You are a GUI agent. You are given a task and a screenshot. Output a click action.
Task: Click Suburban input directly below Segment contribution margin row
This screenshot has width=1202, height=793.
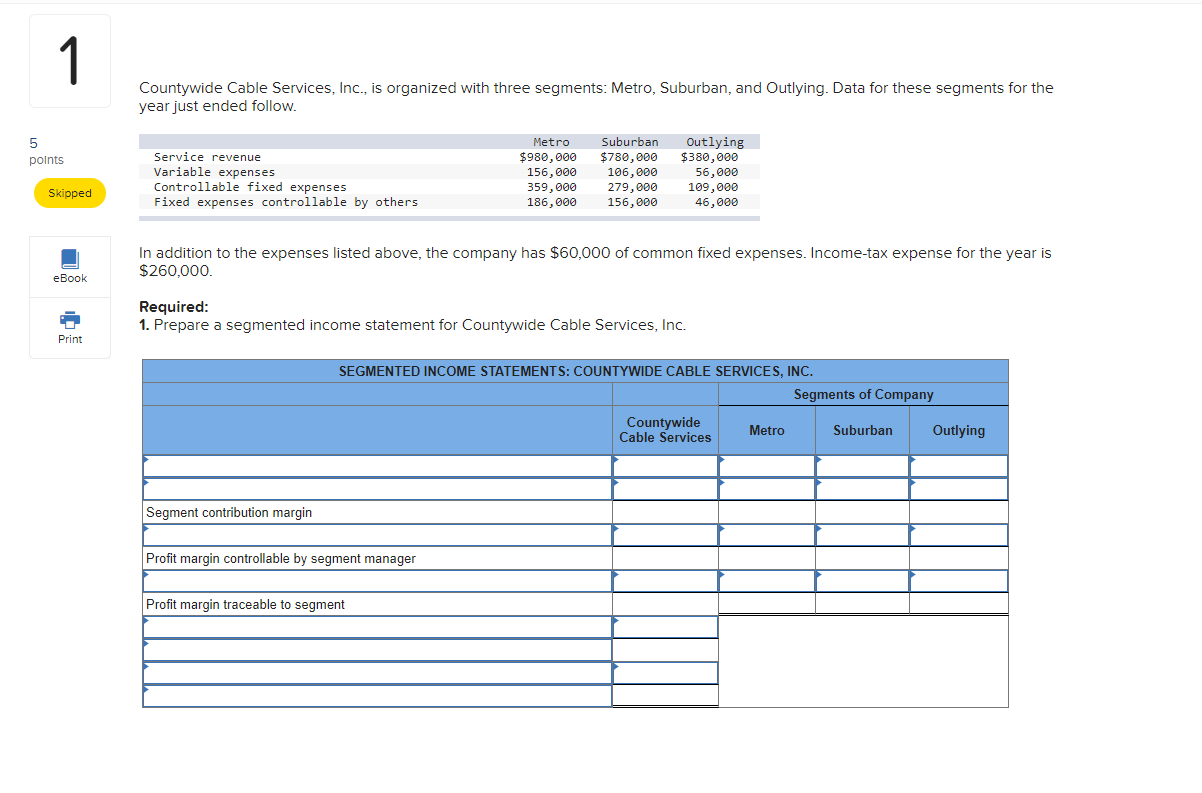(862, 535)
